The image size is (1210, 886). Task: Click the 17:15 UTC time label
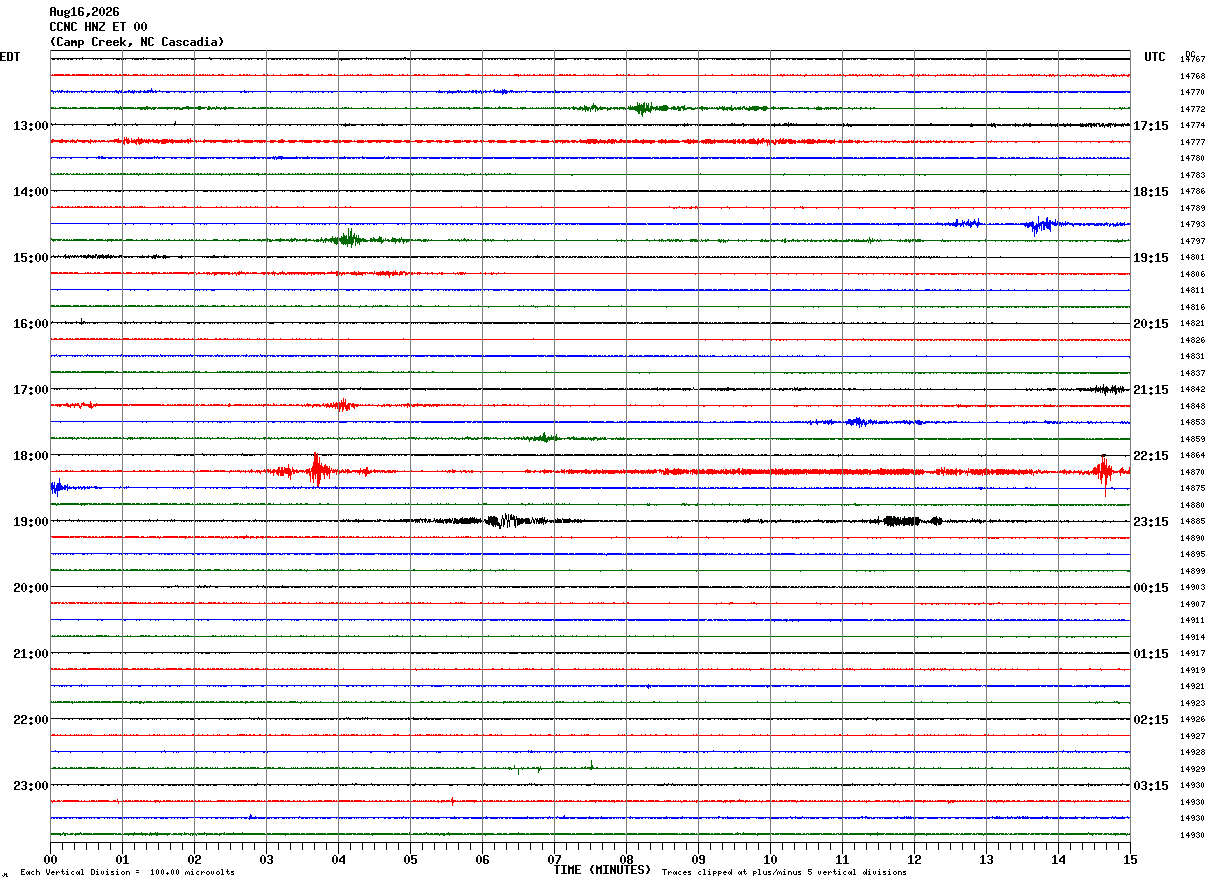tap(1151, 126)
